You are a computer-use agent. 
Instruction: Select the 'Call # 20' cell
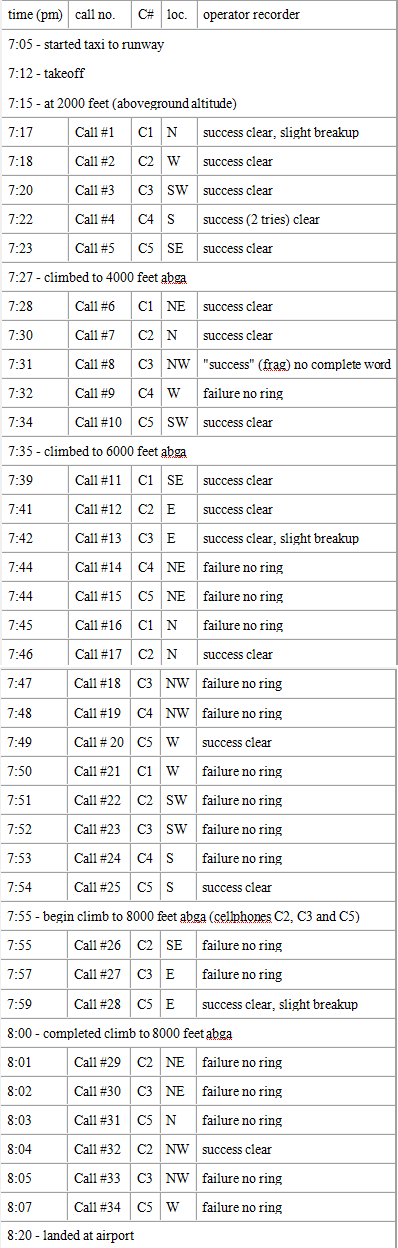(99, 742)
